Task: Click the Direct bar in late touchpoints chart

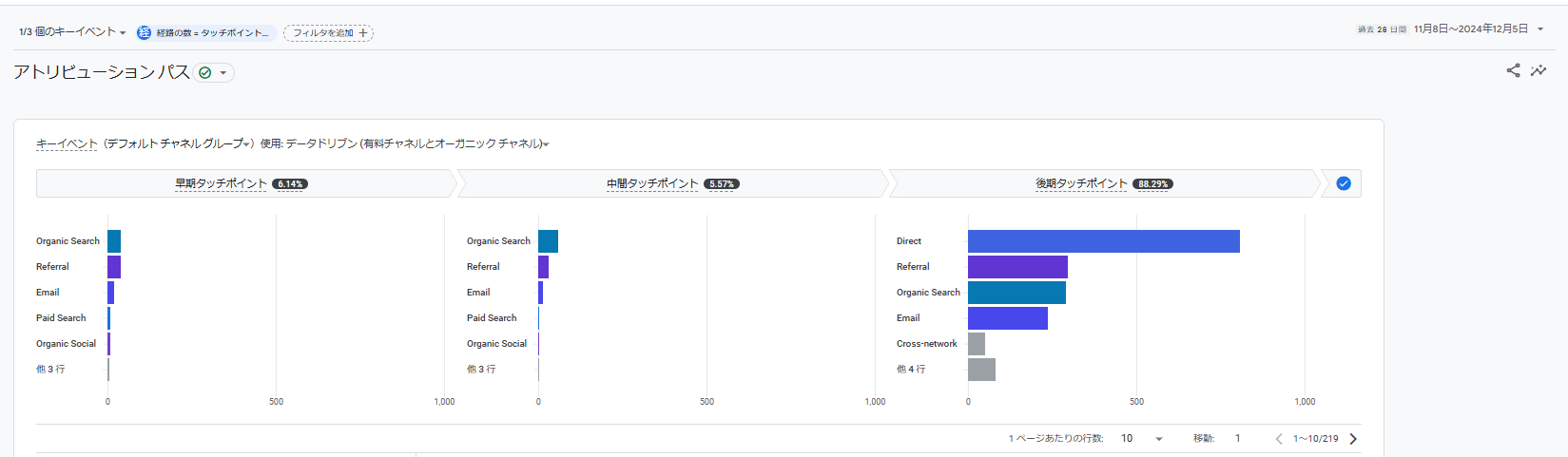Action: (x=1104, y=241)
